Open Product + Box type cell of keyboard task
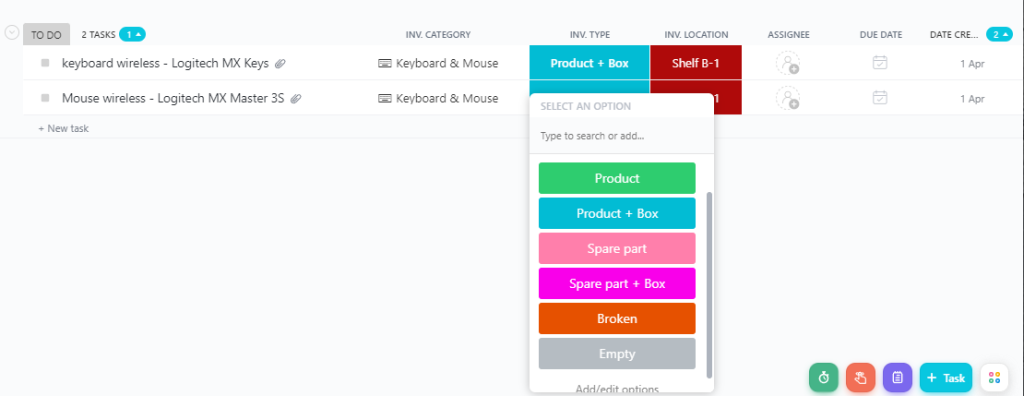Screen dimensions: 1024x396 pyautogui.click(x=589, y=63)
